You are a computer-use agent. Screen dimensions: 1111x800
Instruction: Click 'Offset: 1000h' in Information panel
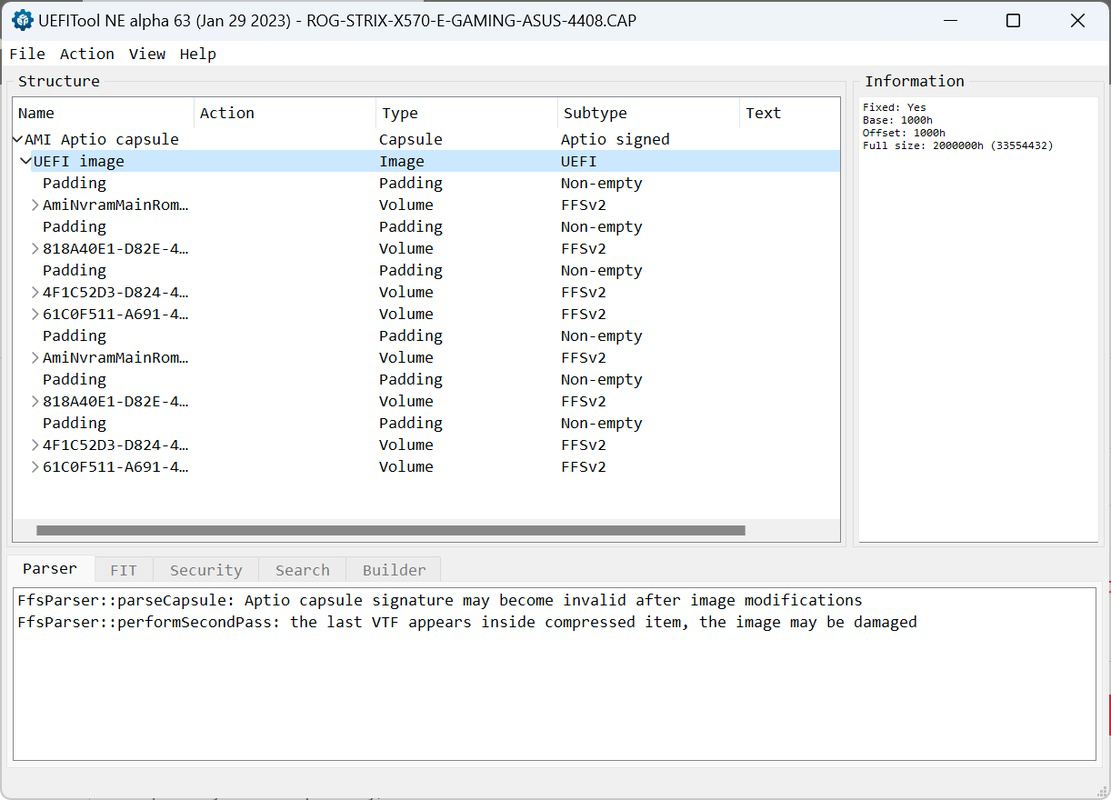(904, 133)
